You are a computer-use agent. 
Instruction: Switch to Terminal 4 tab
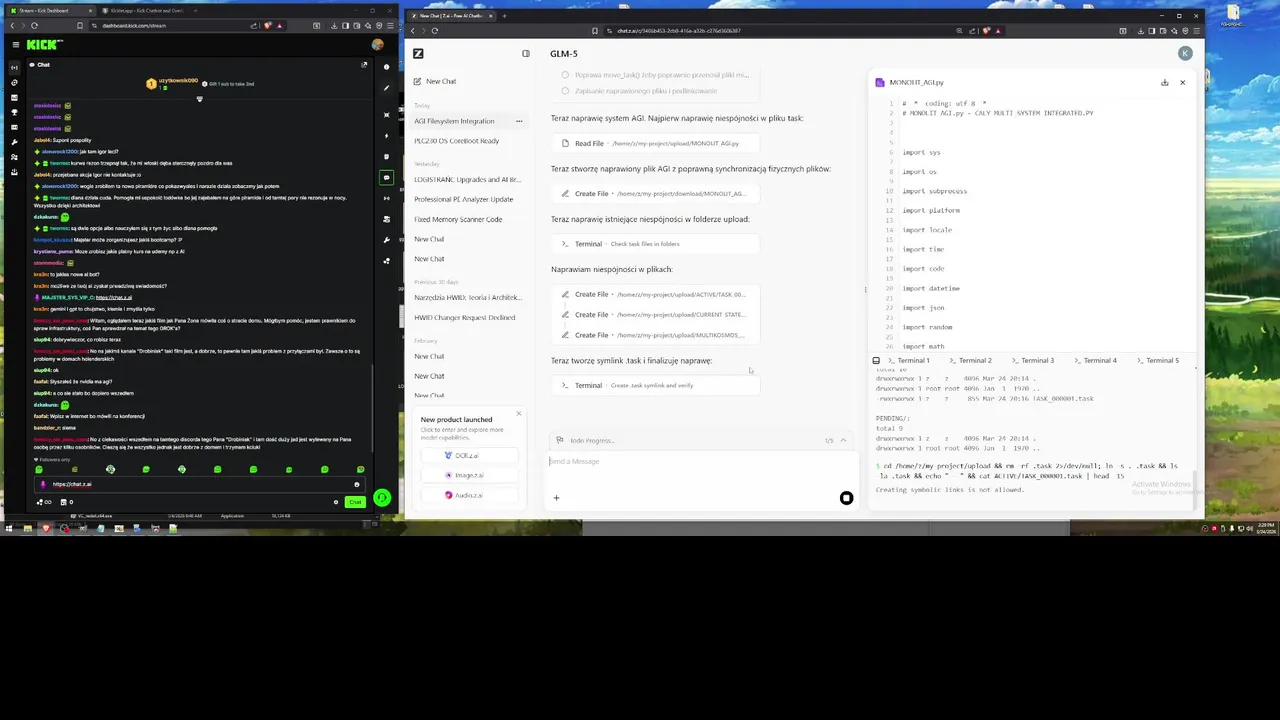click(1095, 360)
